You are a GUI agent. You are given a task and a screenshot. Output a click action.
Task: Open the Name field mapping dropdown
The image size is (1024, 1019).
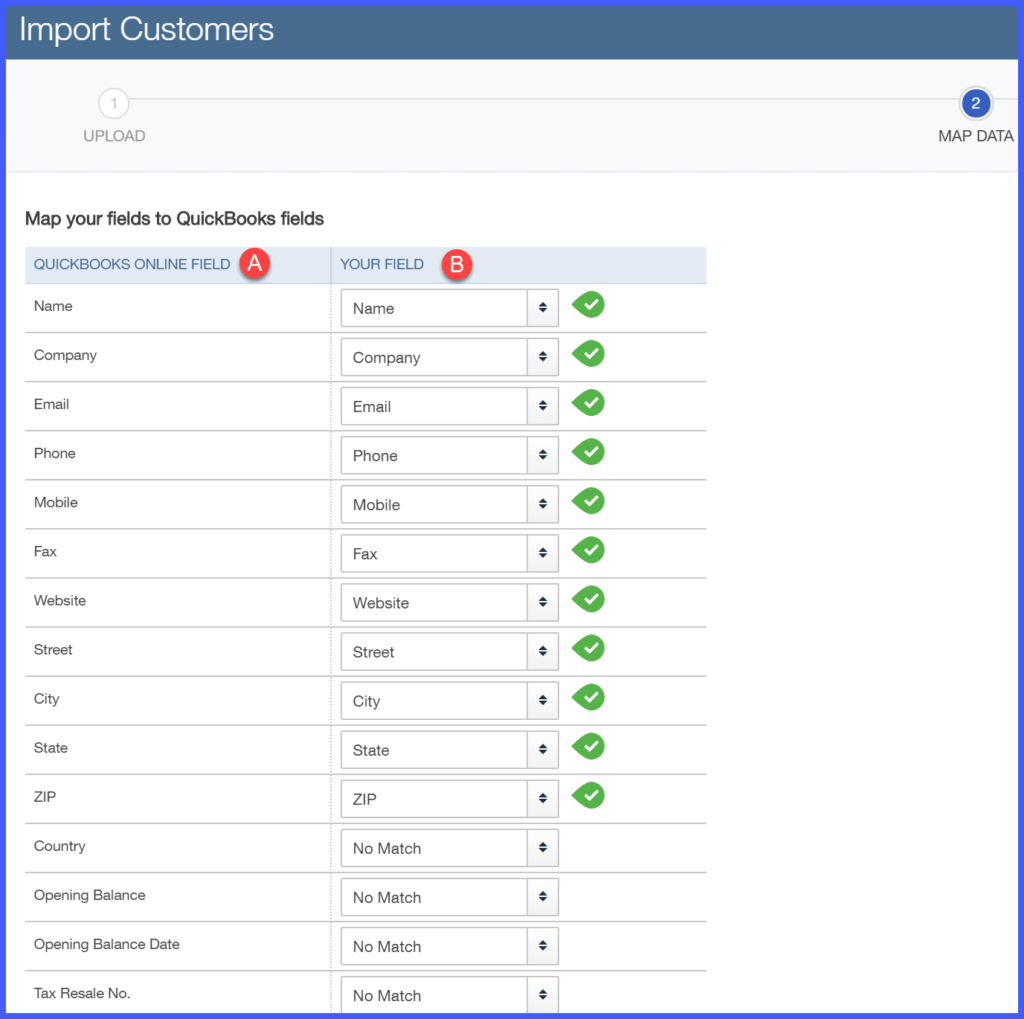click(449, 308)
